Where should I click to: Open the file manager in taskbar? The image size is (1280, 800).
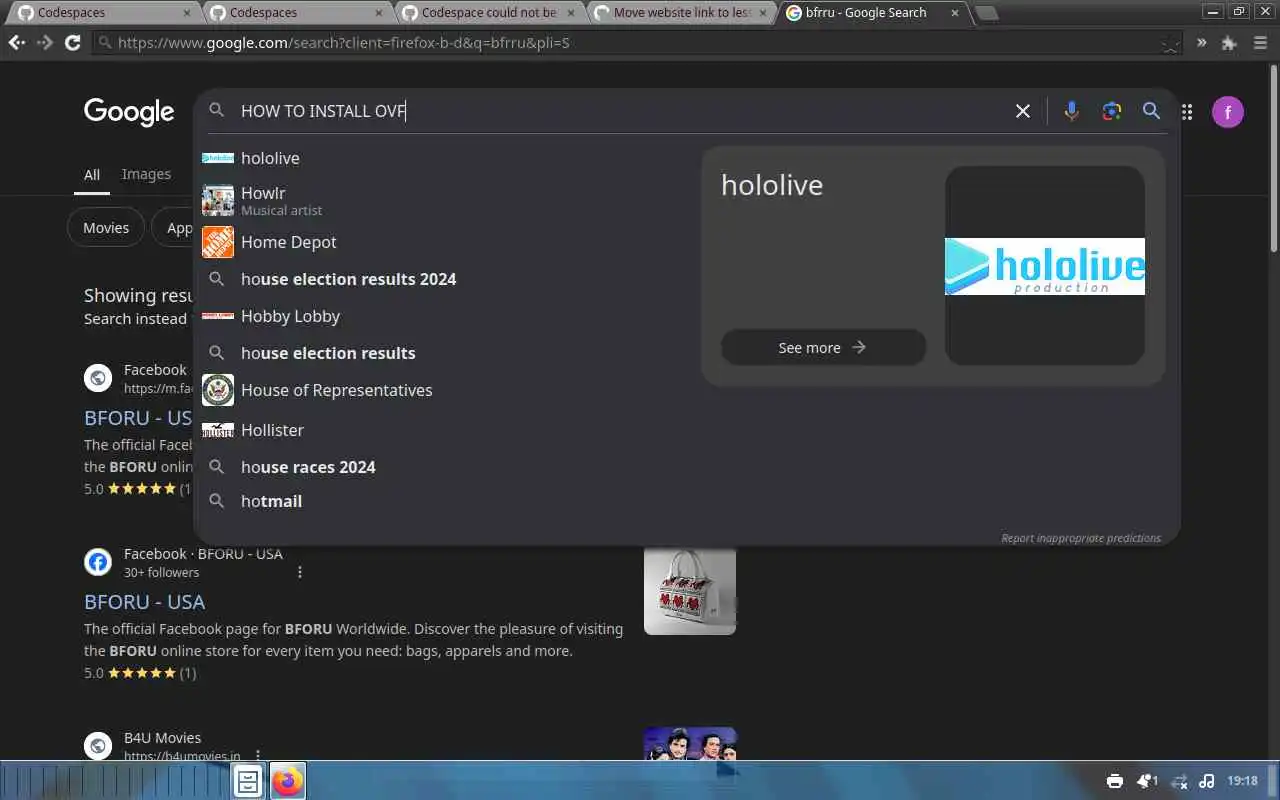[x=248, y=781]
